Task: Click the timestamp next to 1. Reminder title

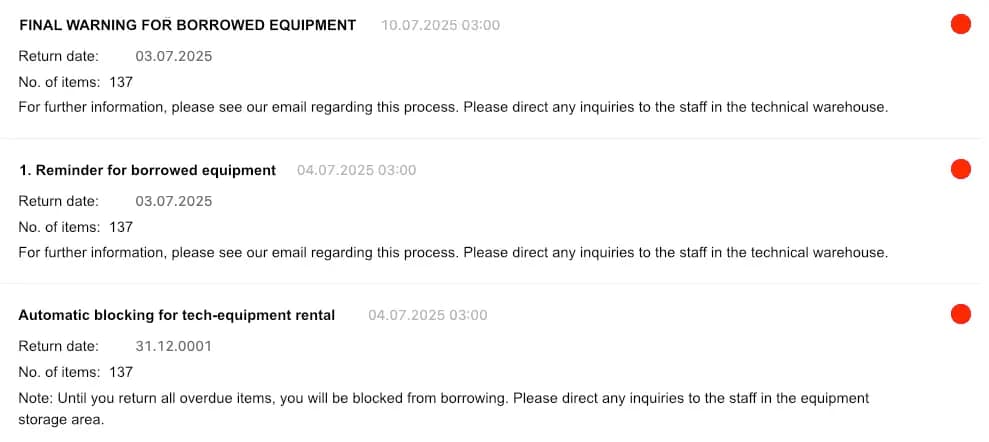Action: 356,170
